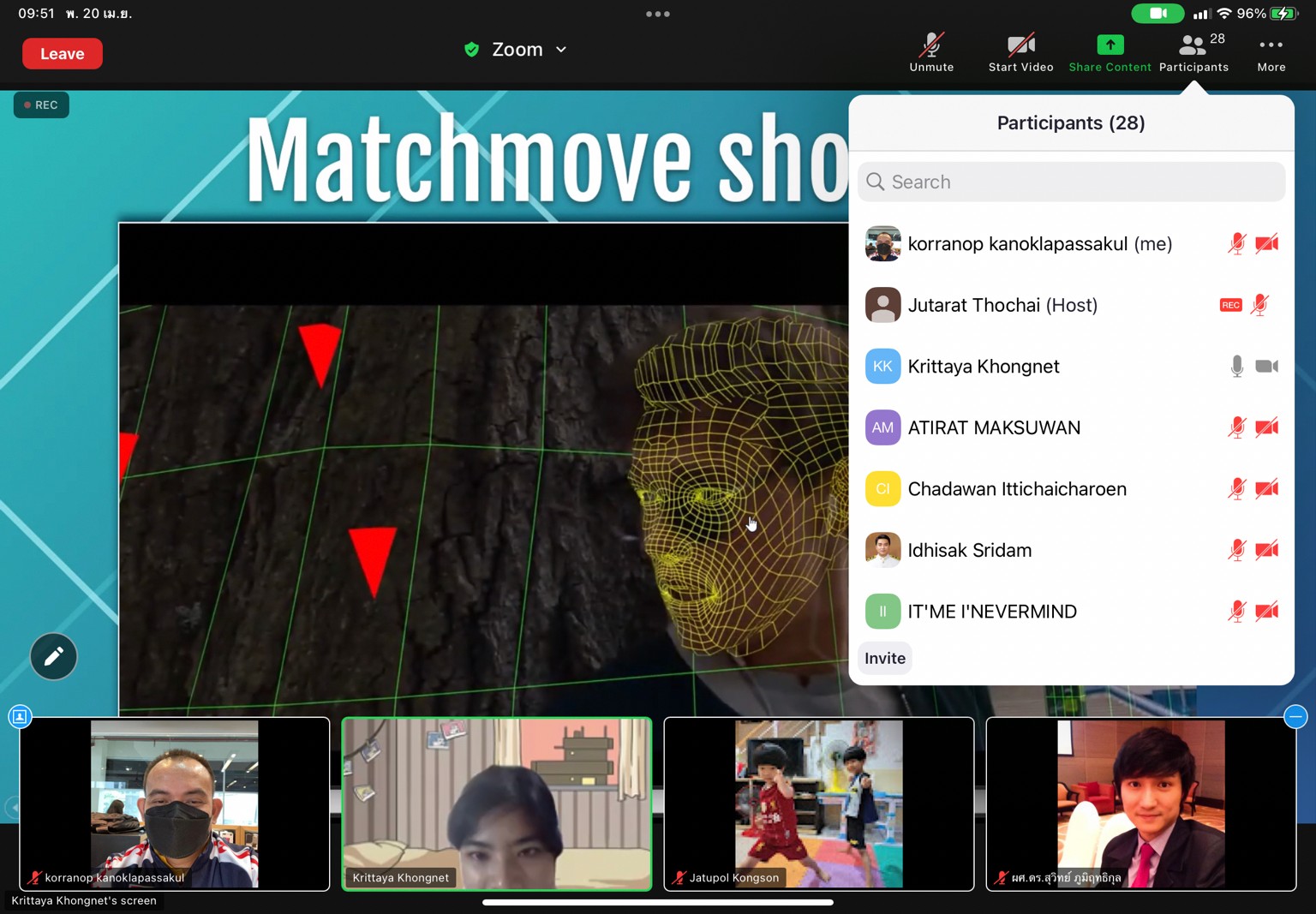Collapse the video strip with minus button
Viewport: 1316px width, 914px height.
1295,716
